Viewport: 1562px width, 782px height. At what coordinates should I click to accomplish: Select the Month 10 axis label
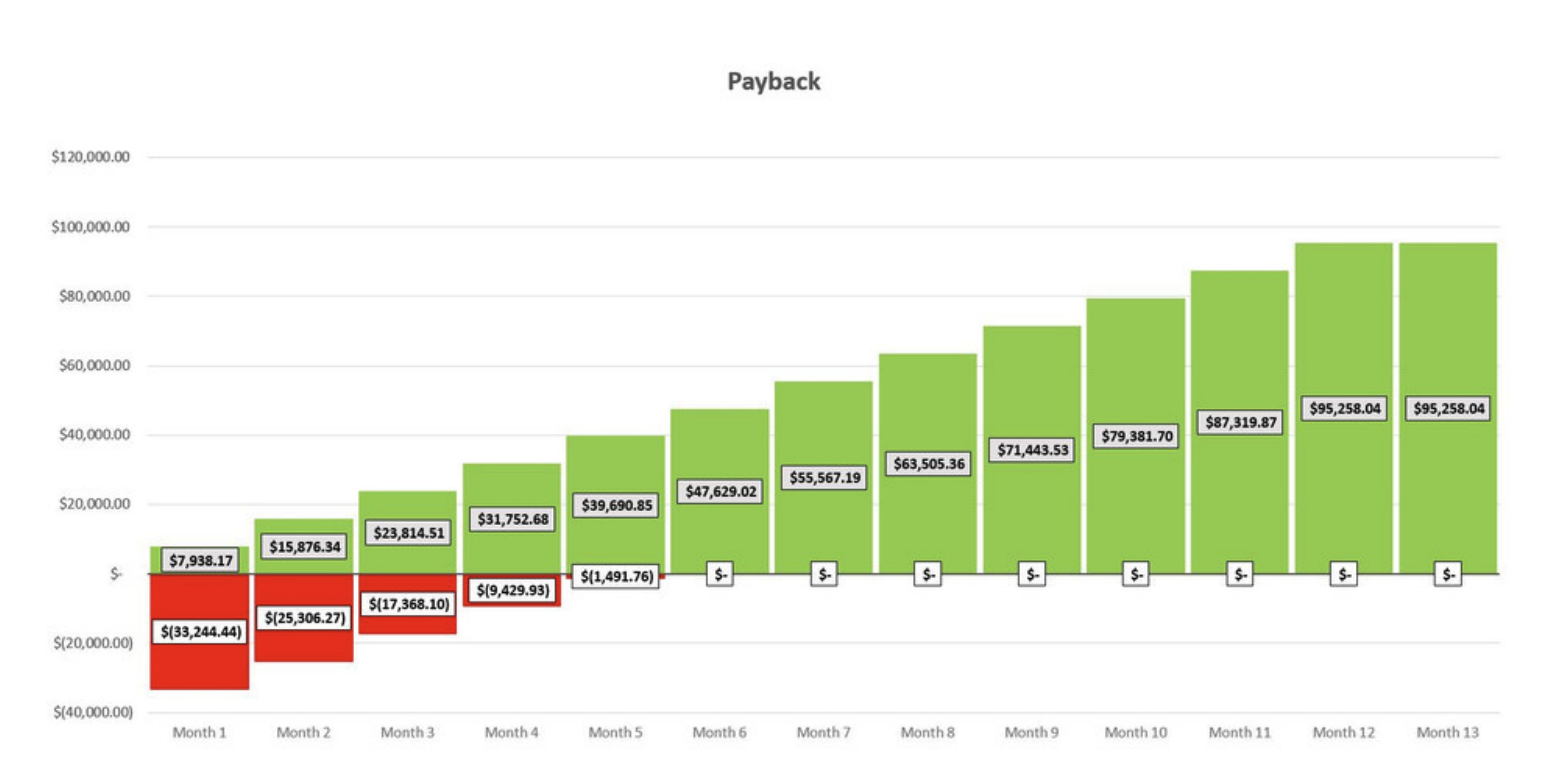coord(1136,733)
